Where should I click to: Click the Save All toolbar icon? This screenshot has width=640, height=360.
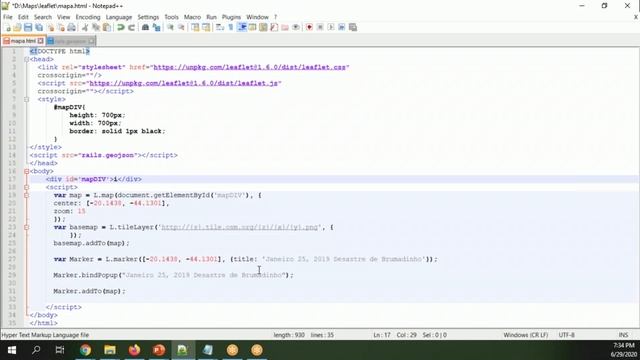click(x=39, y=27)
